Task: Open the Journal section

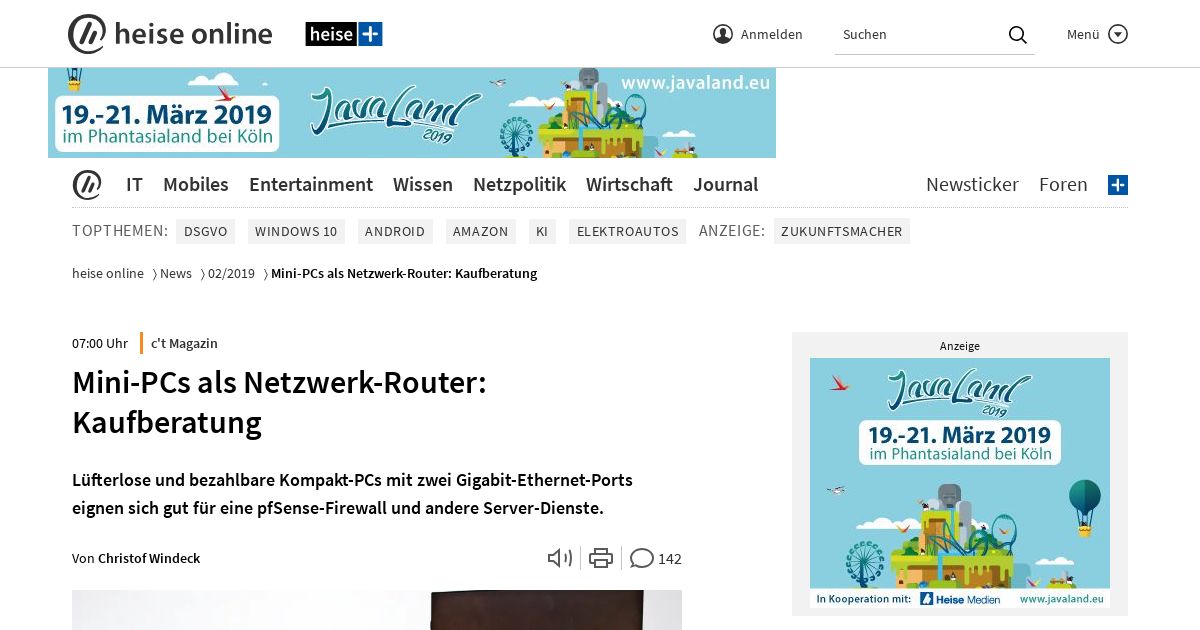Action: tap(726, 184)
